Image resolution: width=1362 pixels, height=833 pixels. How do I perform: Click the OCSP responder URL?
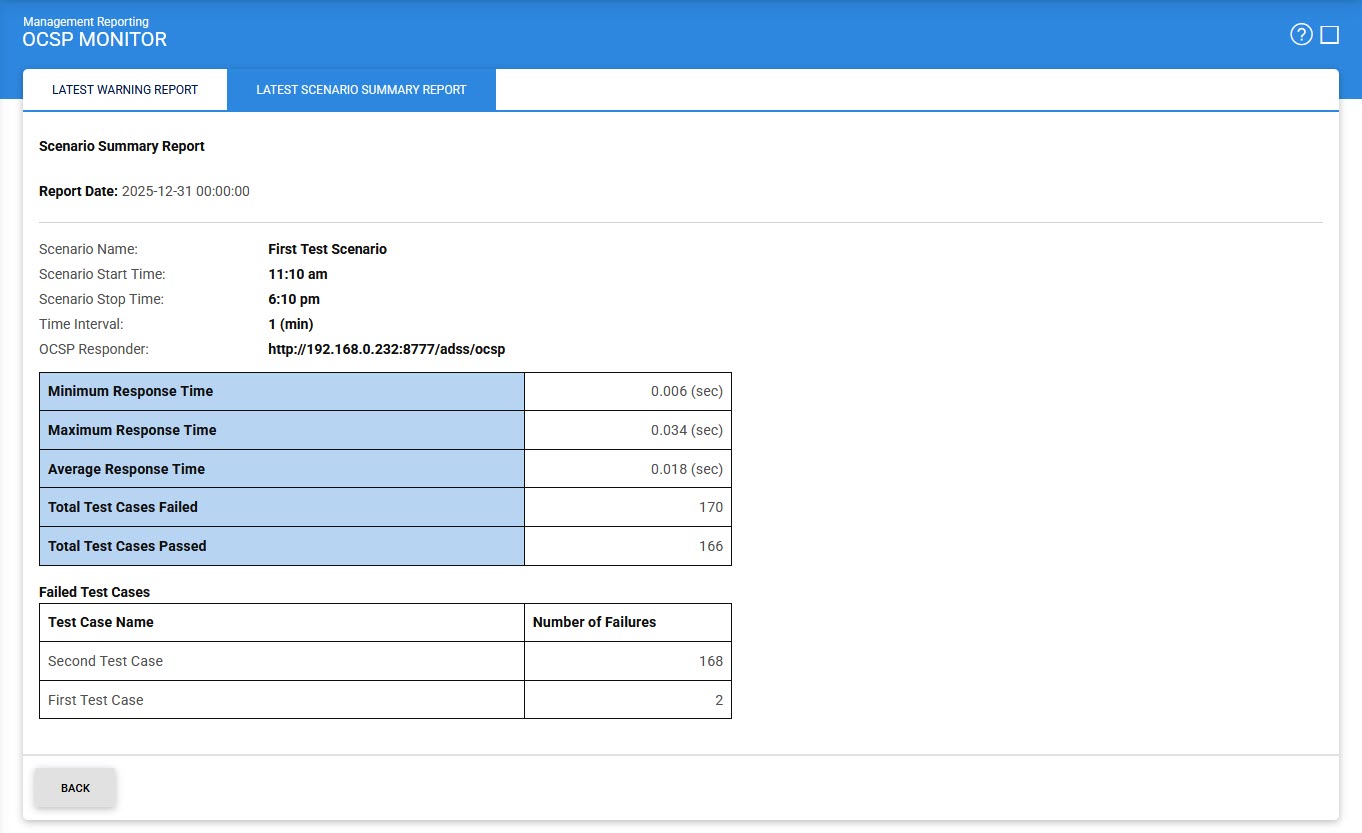coord(387,349)
